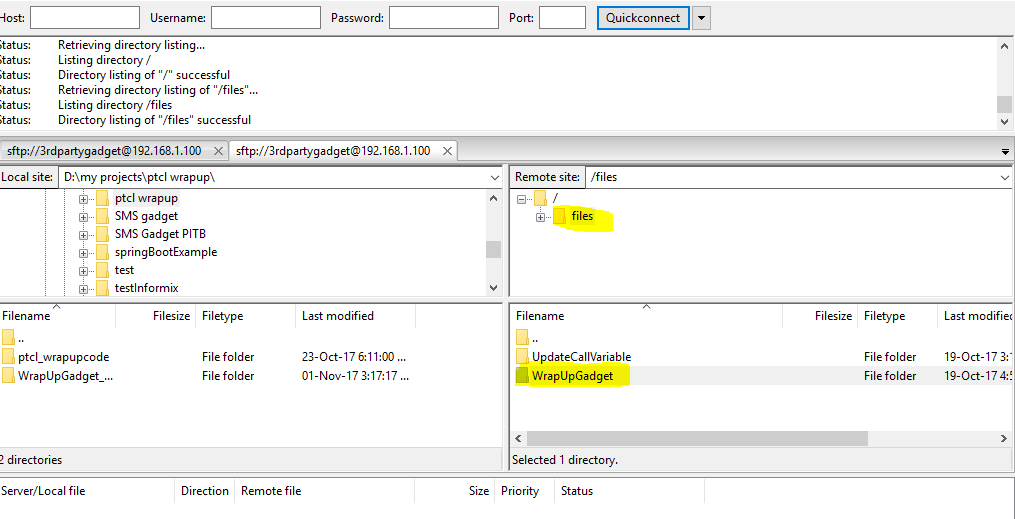Click the Password input field

pos(443,18)
